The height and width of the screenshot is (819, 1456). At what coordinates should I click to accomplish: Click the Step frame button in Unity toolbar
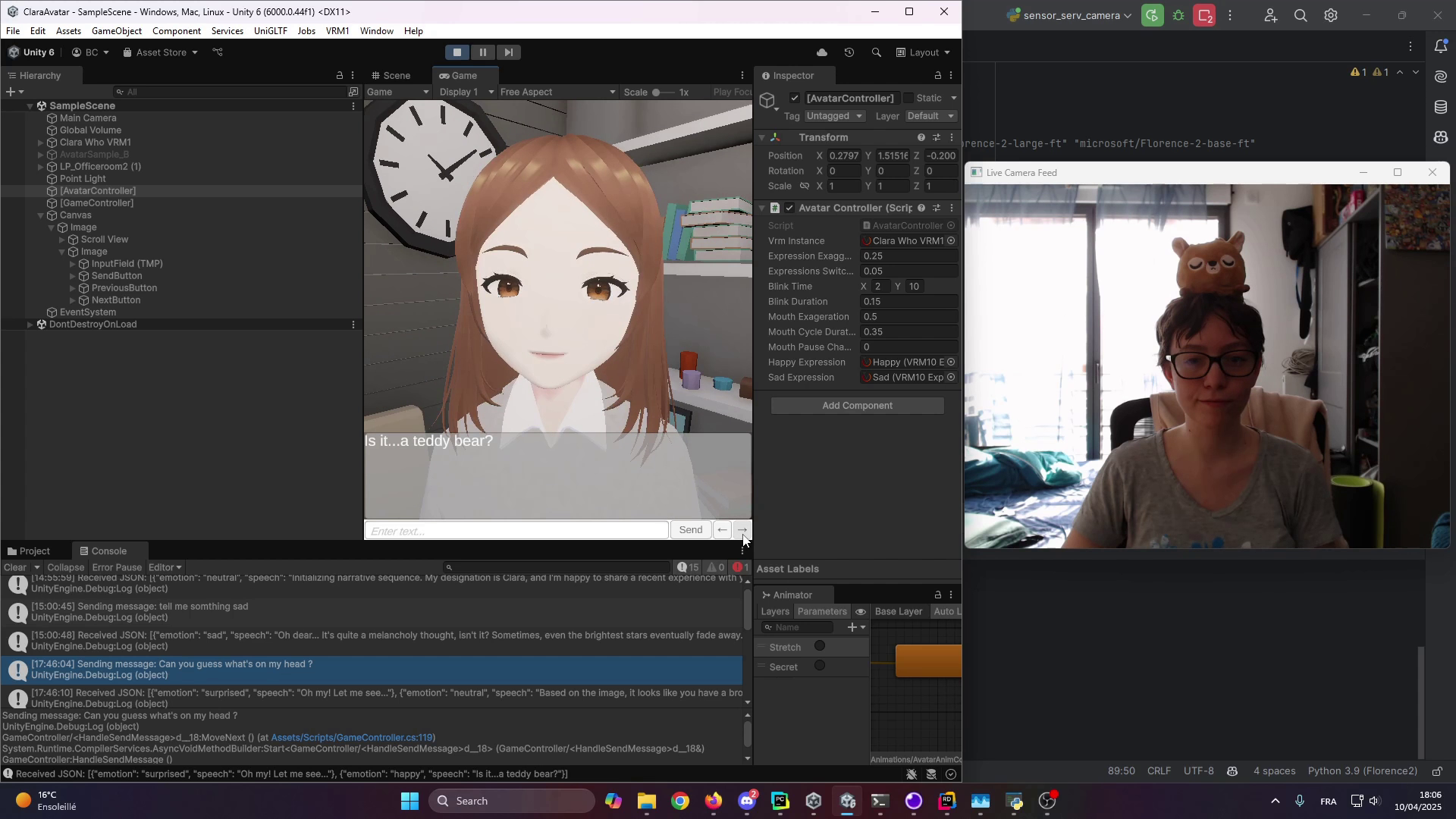pyautogui.click(x=508, y=52)
